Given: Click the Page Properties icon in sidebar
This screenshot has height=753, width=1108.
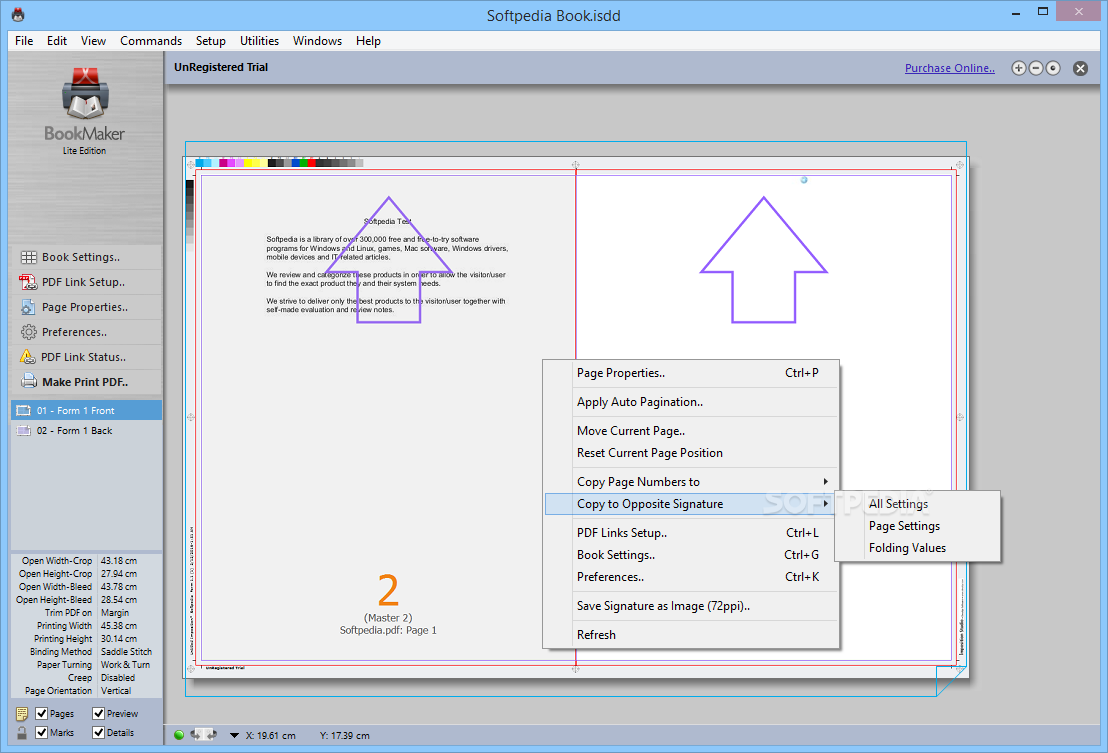Looking at the screenshot, I should click(x=28, y=307).
